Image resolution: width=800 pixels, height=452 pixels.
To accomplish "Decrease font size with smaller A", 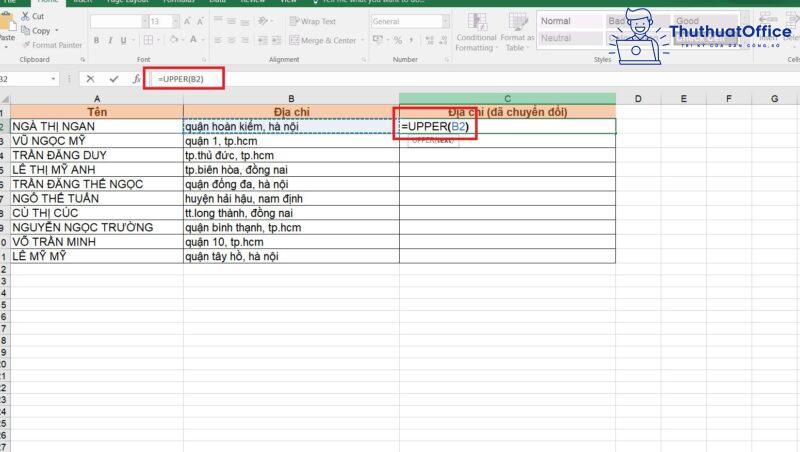I will [x=201, y=21].
